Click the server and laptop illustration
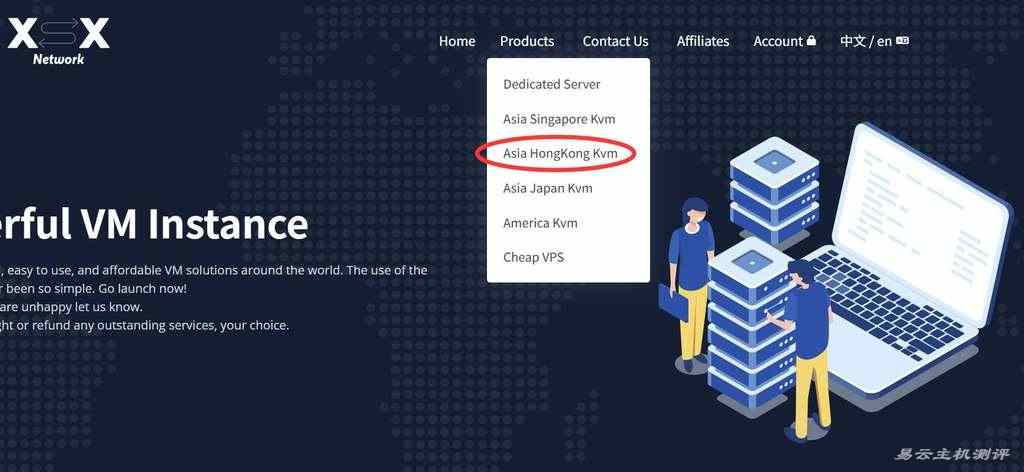This screenshot has height=472, width=1024. tap(835, 281)
